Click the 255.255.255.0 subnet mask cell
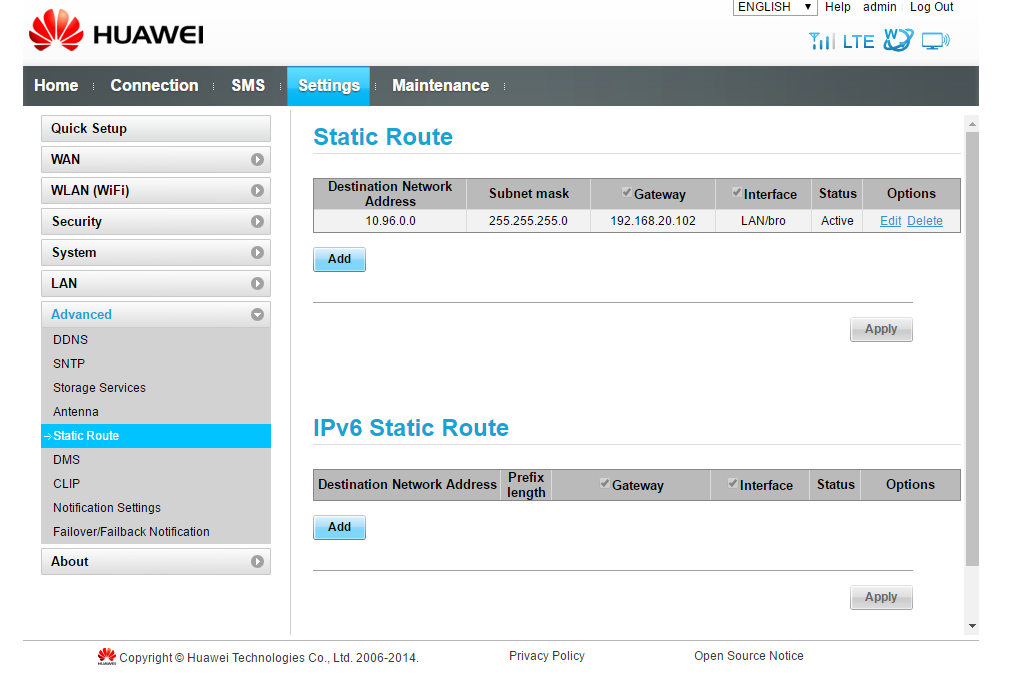Screen dimensions: 1011x688 [528, 221]
